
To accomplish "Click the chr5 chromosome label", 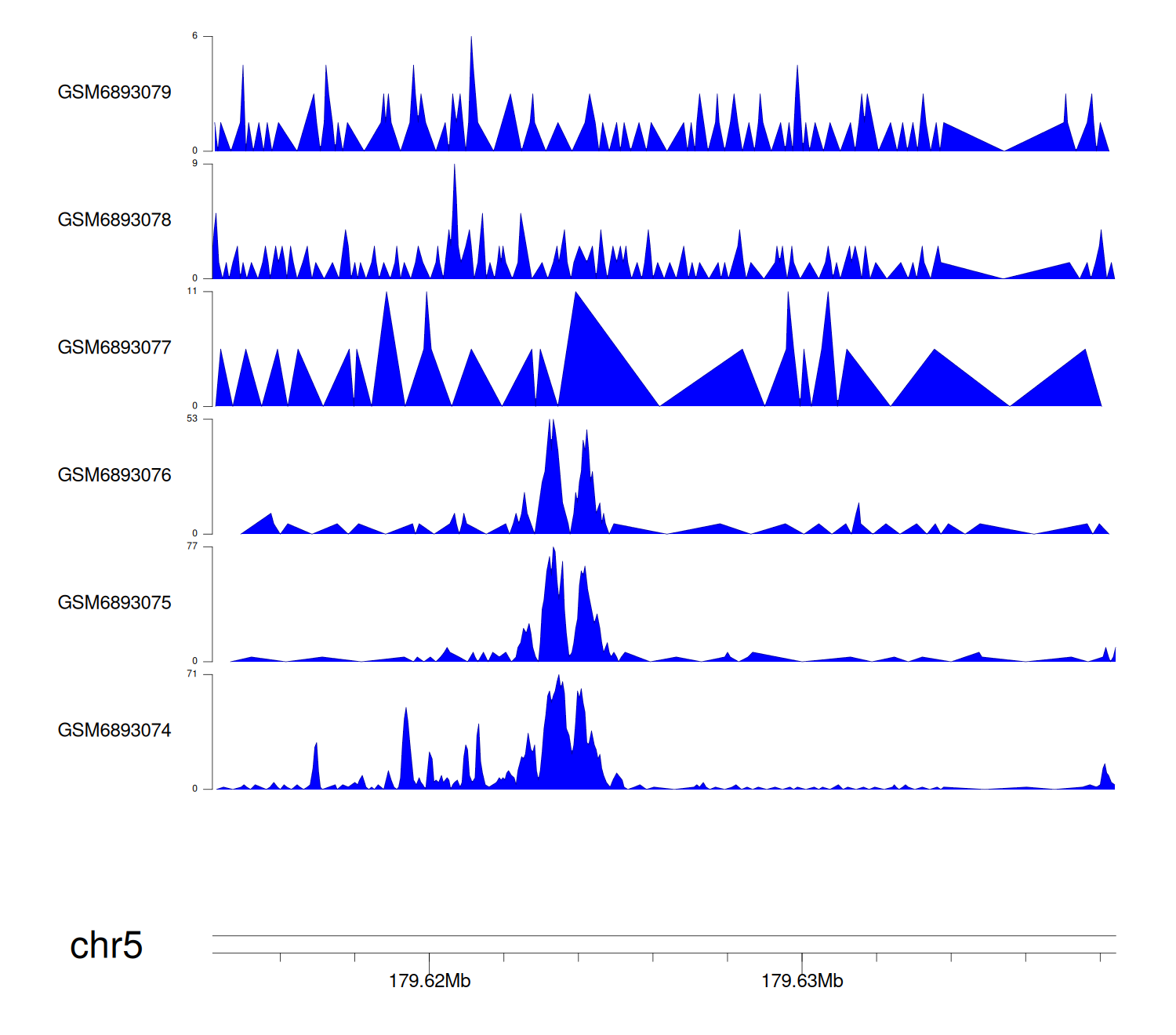I will click(x=106, y=946).
